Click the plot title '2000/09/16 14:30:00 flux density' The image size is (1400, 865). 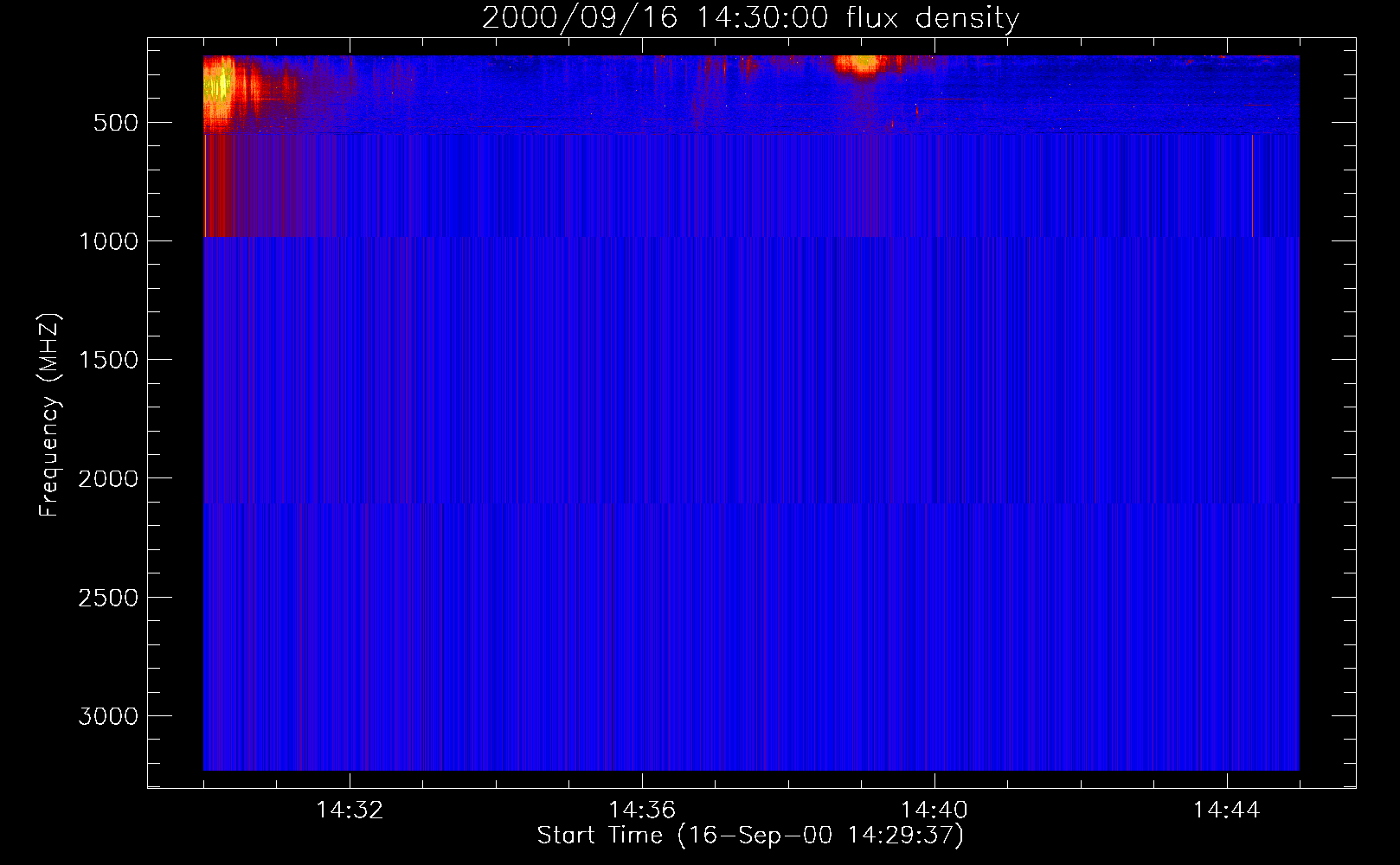(x=750, y=18)
